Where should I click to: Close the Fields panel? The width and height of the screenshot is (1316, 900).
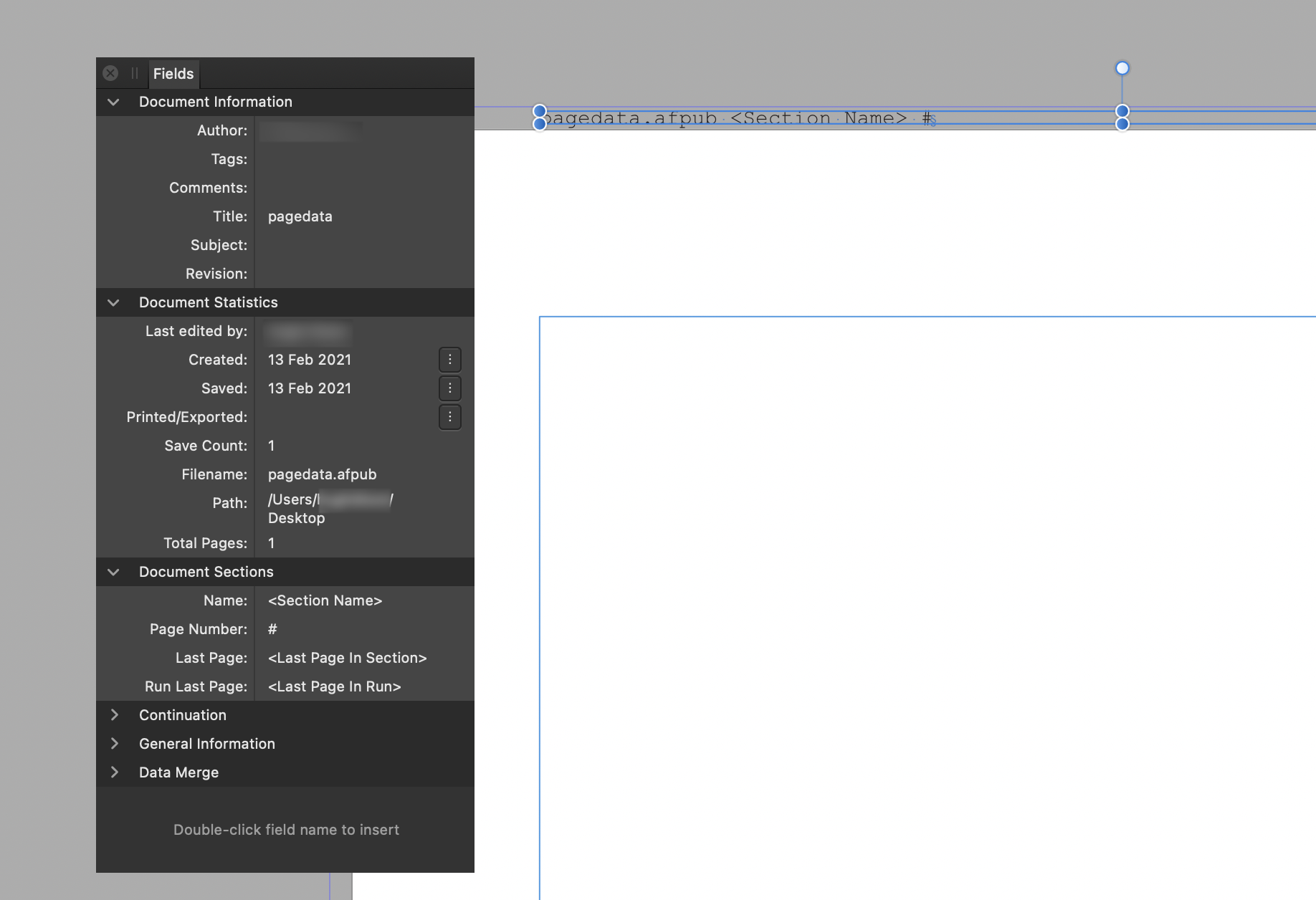coord(110,73)
